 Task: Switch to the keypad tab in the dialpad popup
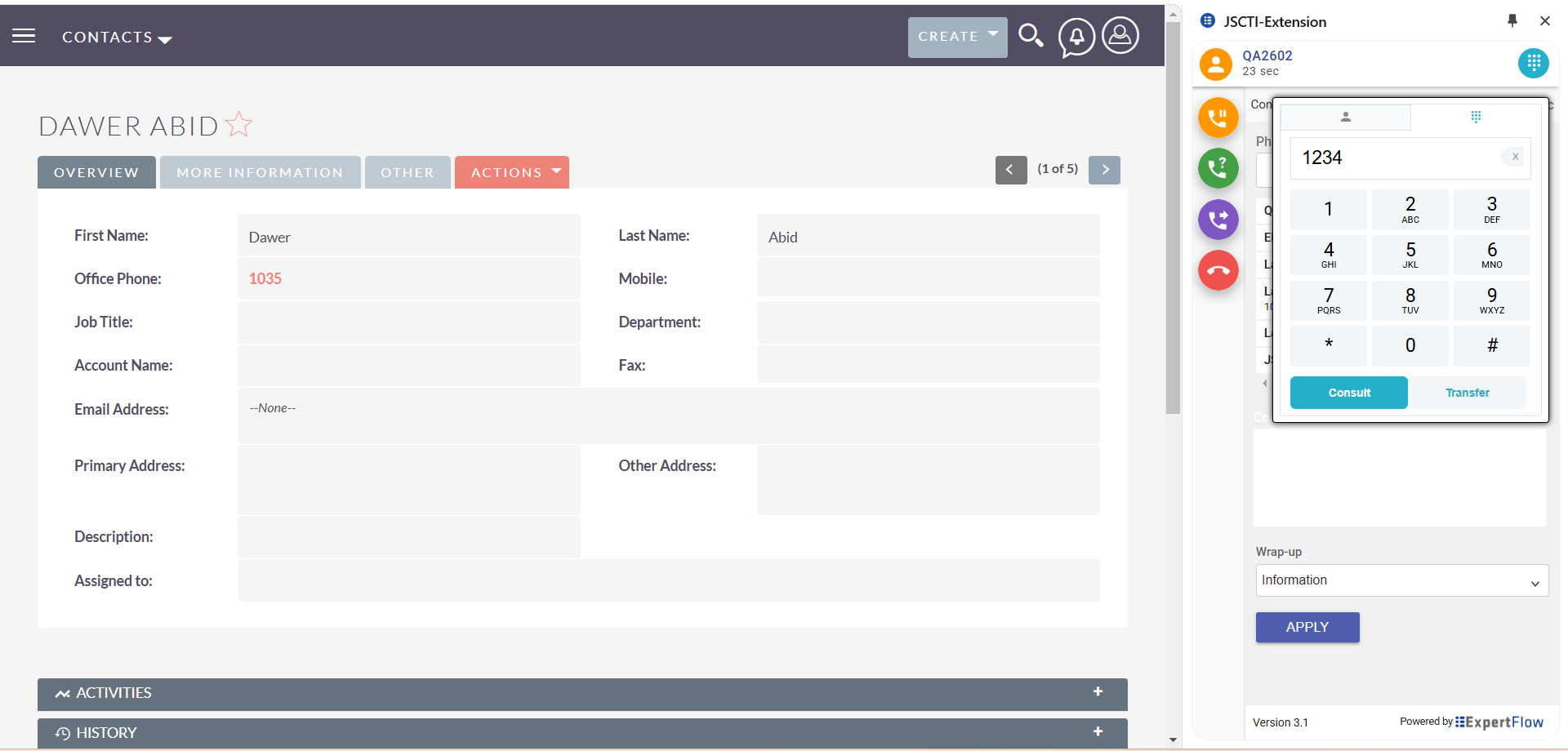[x=1476, y=117]
